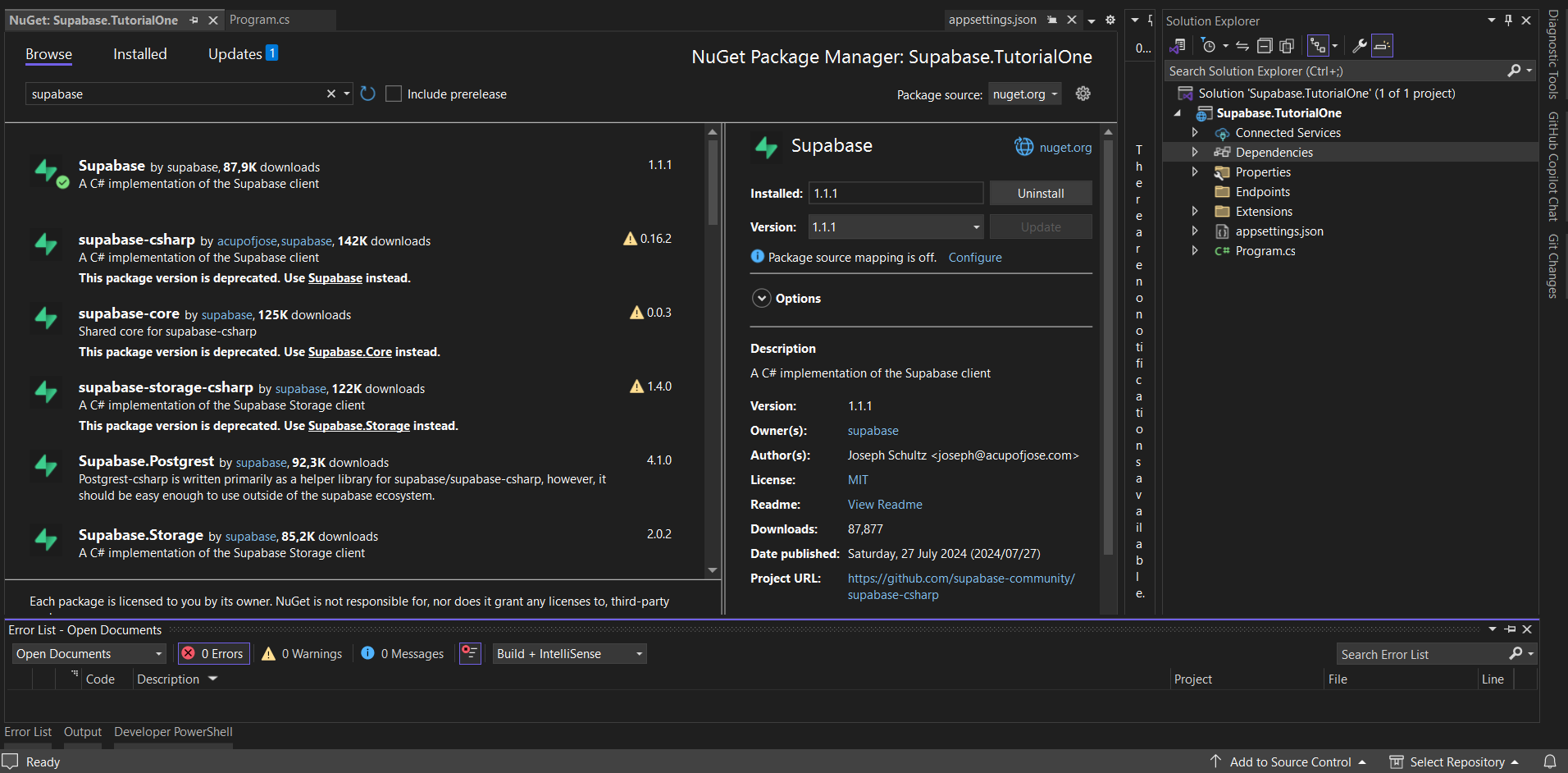1568x773 pixels.
Task: Click the Uninstall button
Action: coord(1041,194)
